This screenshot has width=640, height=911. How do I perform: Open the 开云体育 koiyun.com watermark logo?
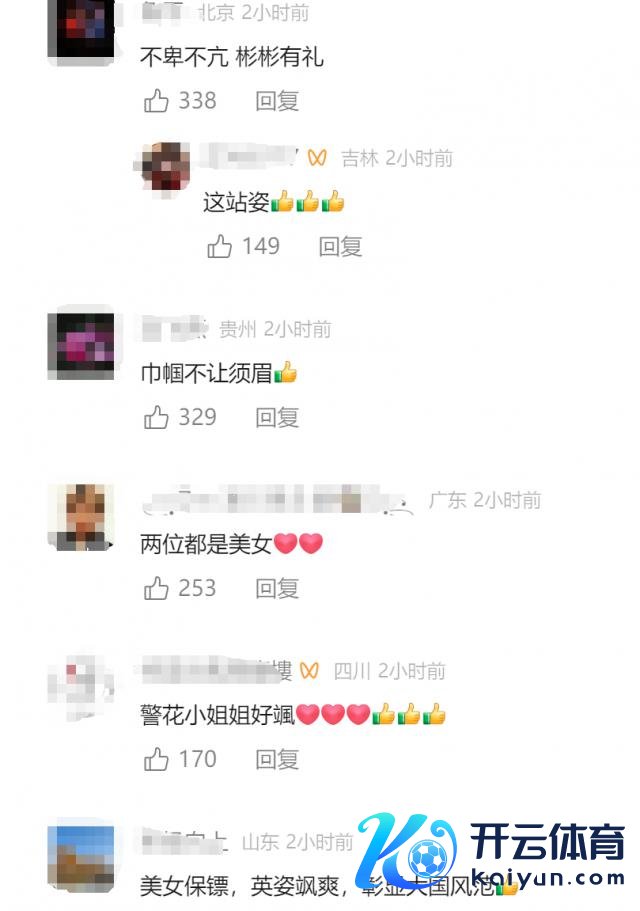(x=491, y=851)
